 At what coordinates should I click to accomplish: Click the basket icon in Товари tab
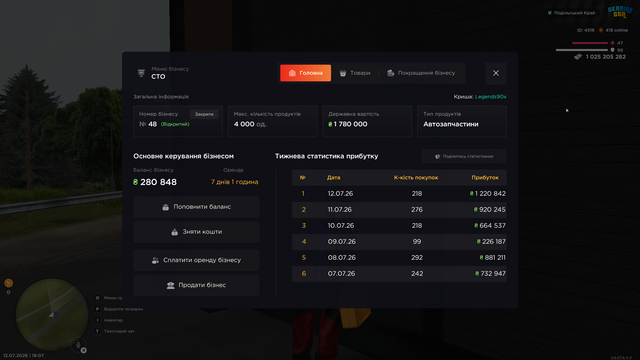[343, 73]
